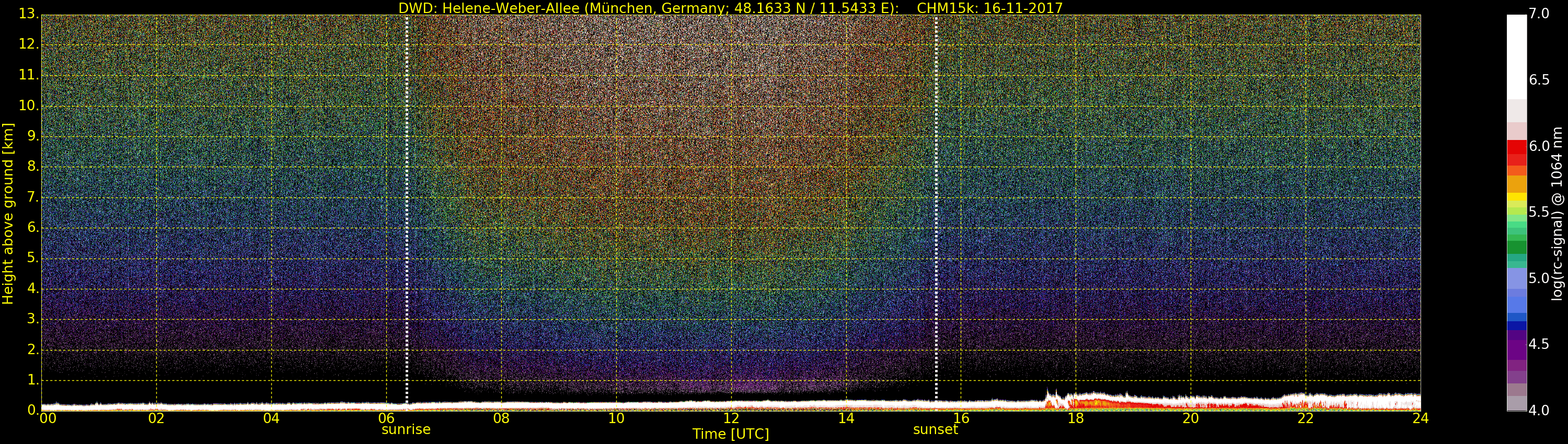1568x444 pixels.
Task: Click the colorbar '6.5' value label
Action: 1539,80
